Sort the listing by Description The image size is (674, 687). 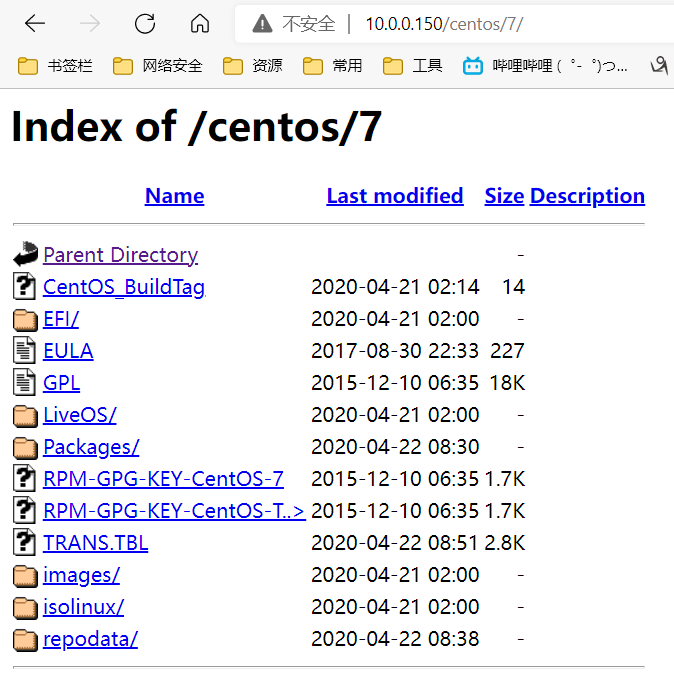(x=587, y=196)
